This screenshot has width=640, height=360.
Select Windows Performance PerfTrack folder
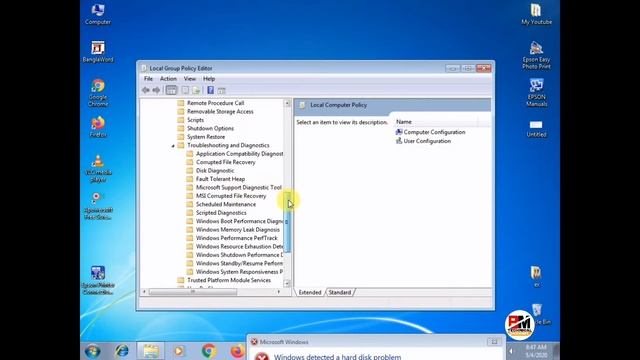236,238
